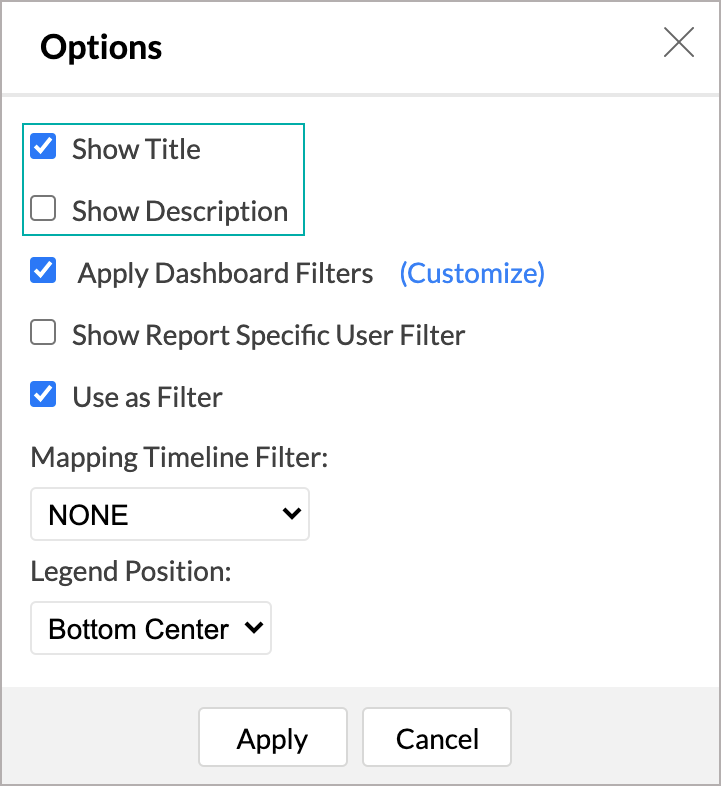Click the "Legend Position:" field label

(x=131, y=571)
